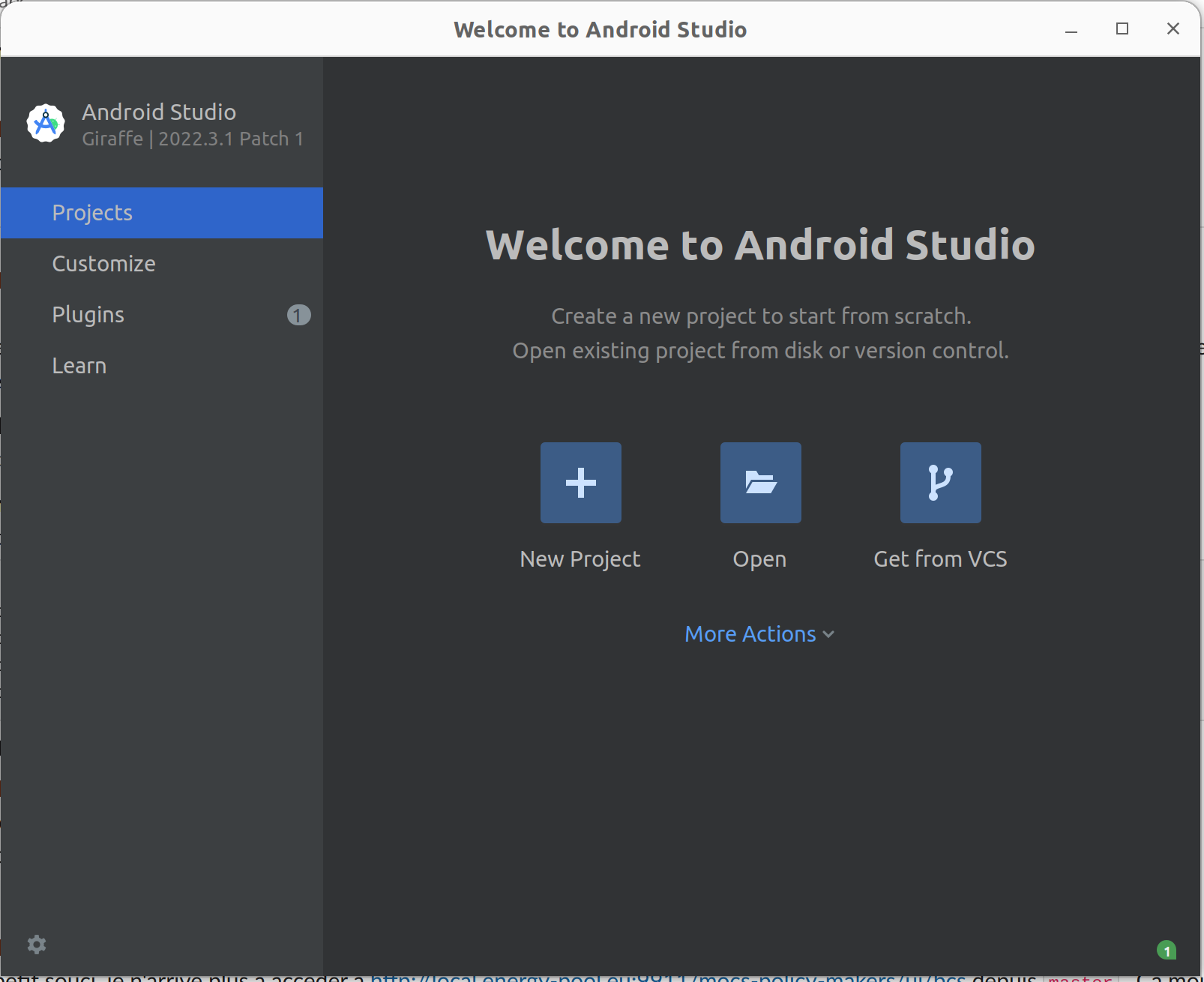This screenshot has width=1204, height=982.
Task: Go to the Learn tab
Action: 162,366
